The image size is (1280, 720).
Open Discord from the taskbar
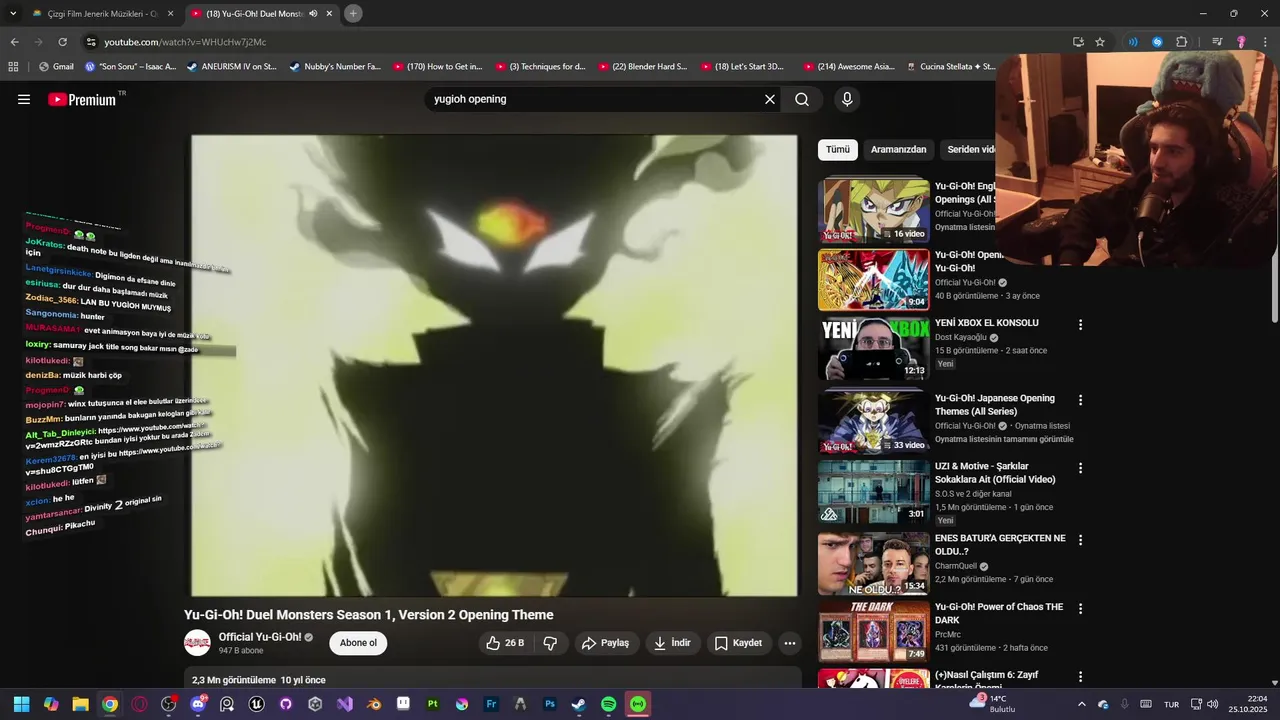click(198, 704)
